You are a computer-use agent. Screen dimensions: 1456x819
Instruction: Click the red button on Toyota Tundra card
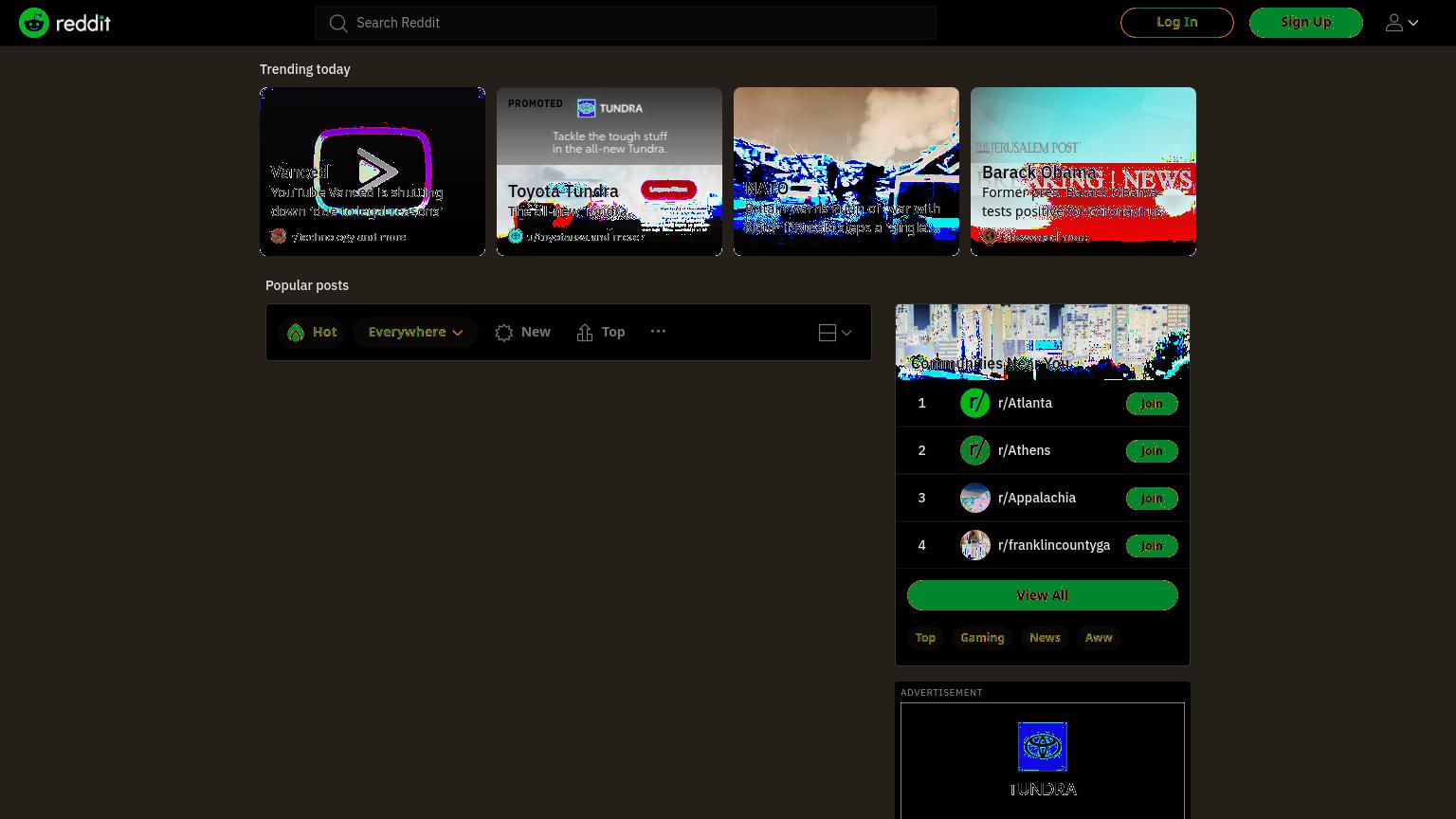coord(668,190)
